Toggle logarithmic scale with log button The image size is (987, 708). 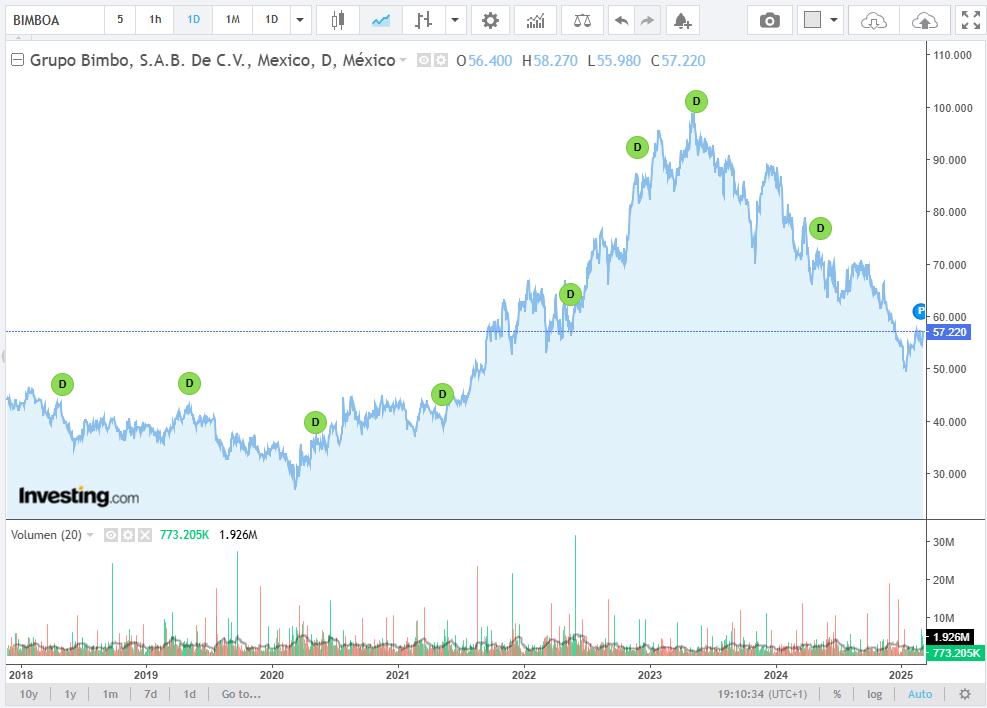coord(874,694)
